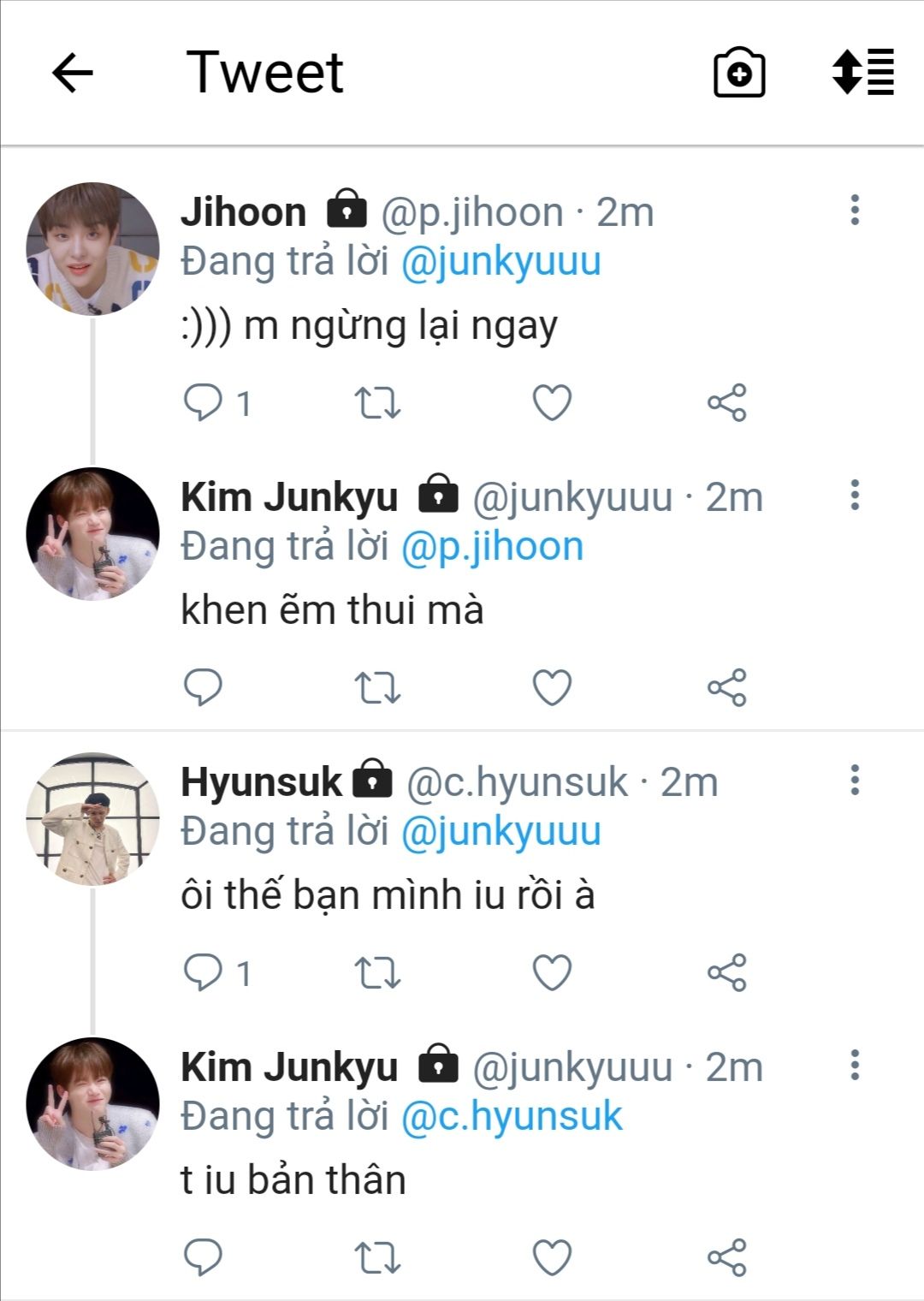The height and width of the screenshot is (1301, 924).
Task: Open Hyunsuk's profile avatar
Action: pyautogui.click(x=92, y=818)
